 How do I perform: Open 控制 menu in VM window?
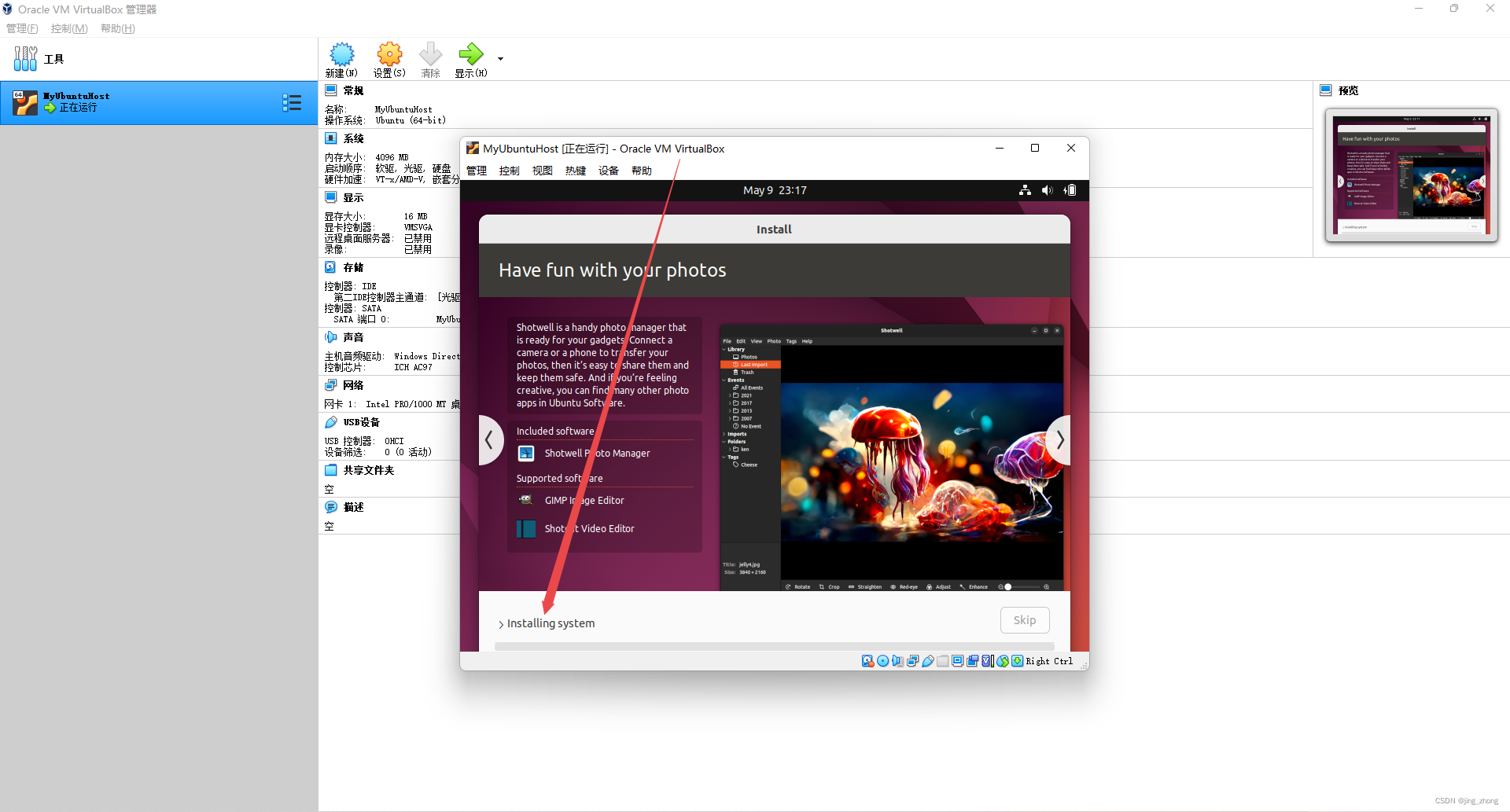click(510, 171)
